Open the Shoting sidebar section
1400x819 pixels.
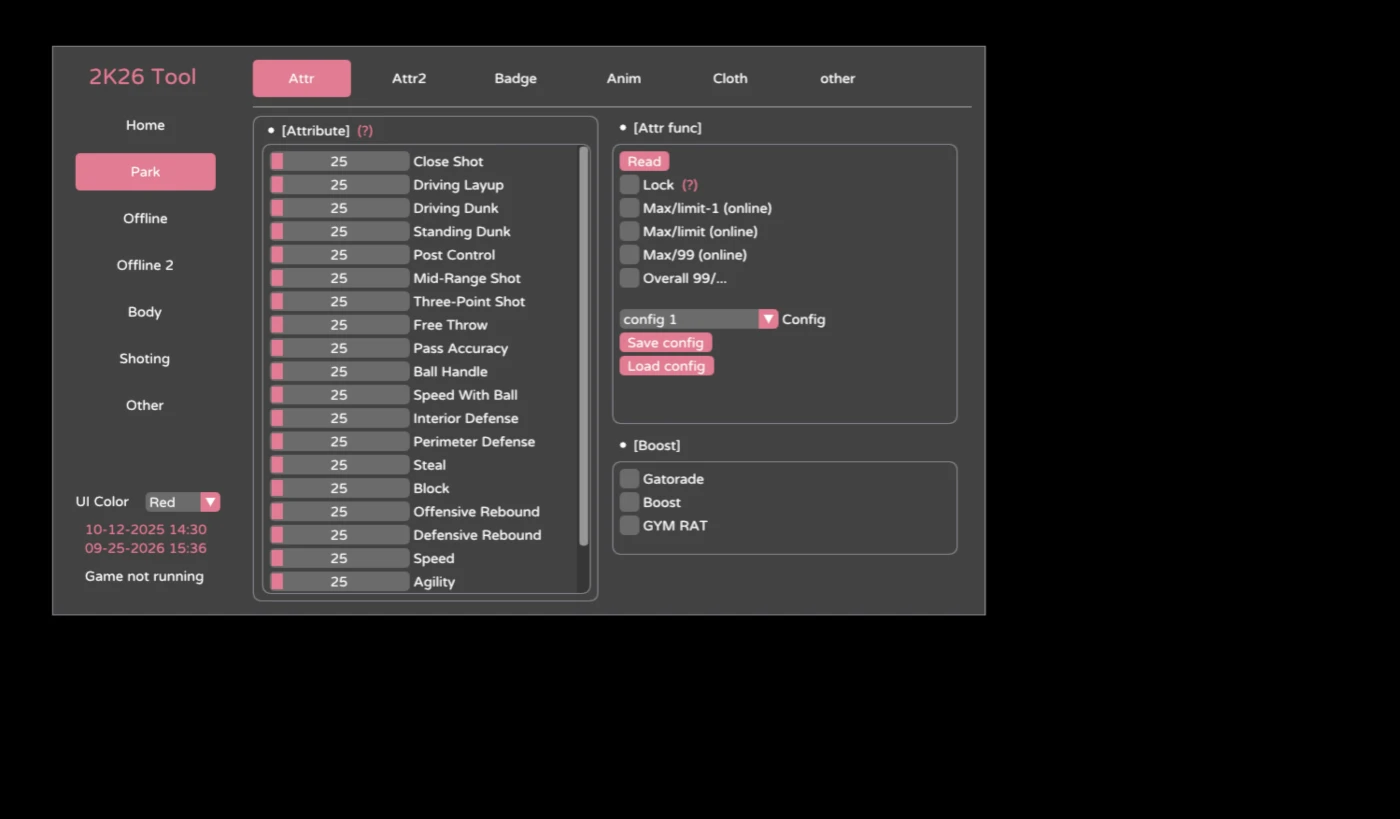145,359
